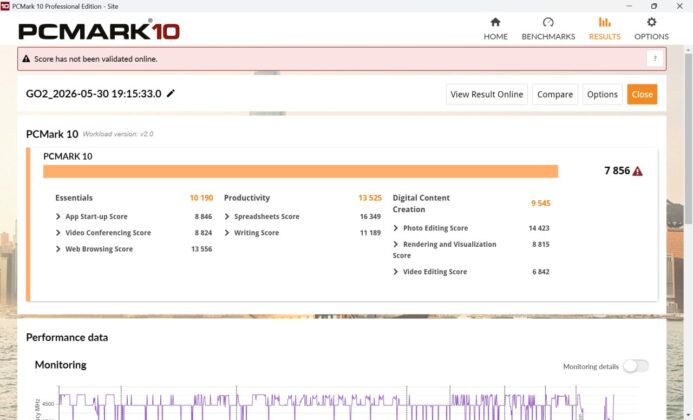
Task: Click the question mark in validation banner
Action: pos(655,58)
